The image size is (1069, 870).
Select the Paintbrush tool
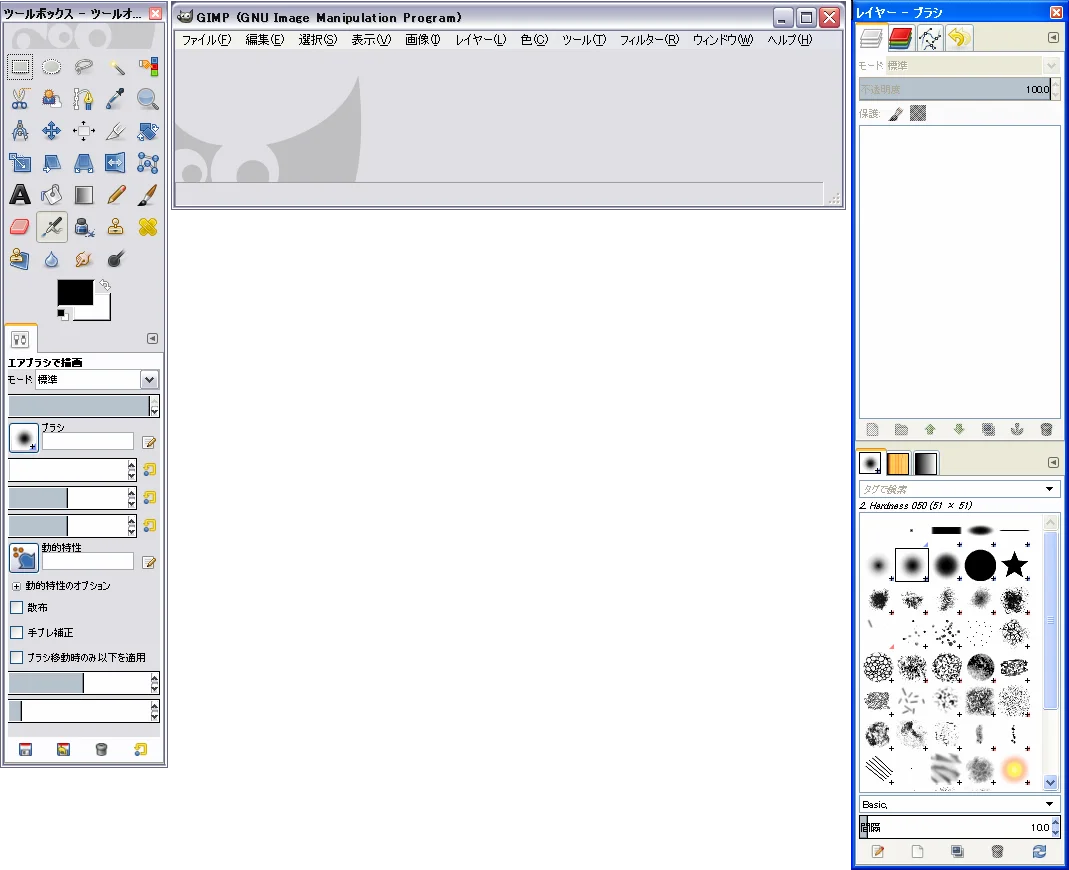coord(148,195)
